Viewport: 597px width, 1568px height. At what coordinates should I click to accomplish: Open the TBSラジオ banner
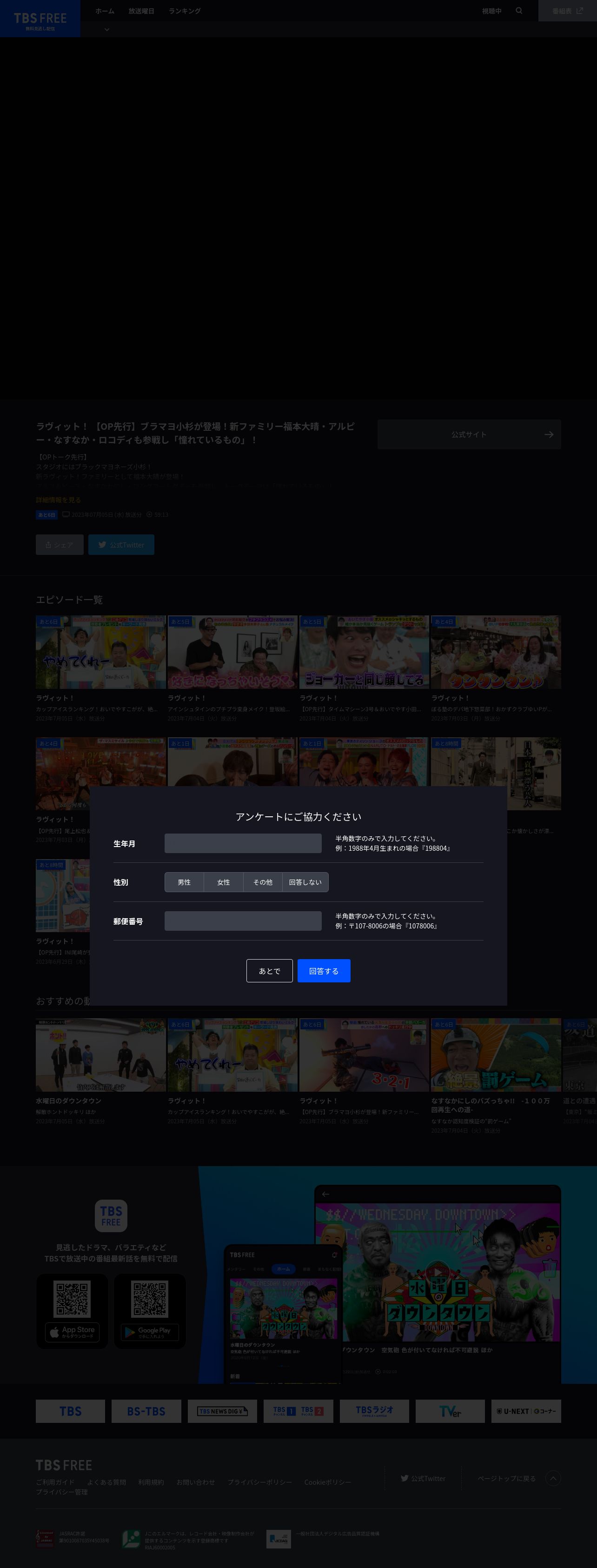[x=374, y=1411]
